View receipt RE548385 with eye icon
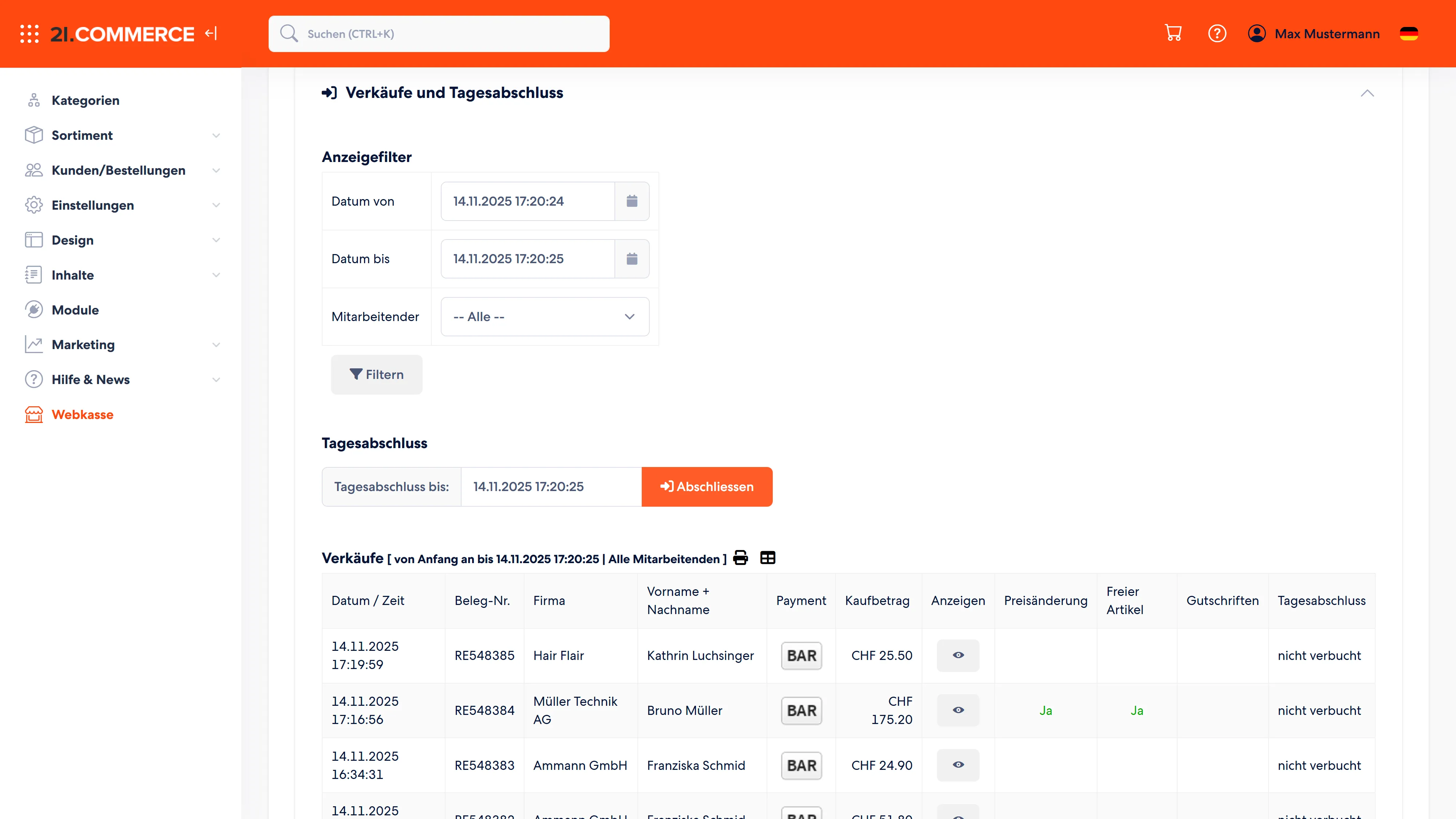The image size is (1456, 819). pyautogui.click(x=958, y=656)
